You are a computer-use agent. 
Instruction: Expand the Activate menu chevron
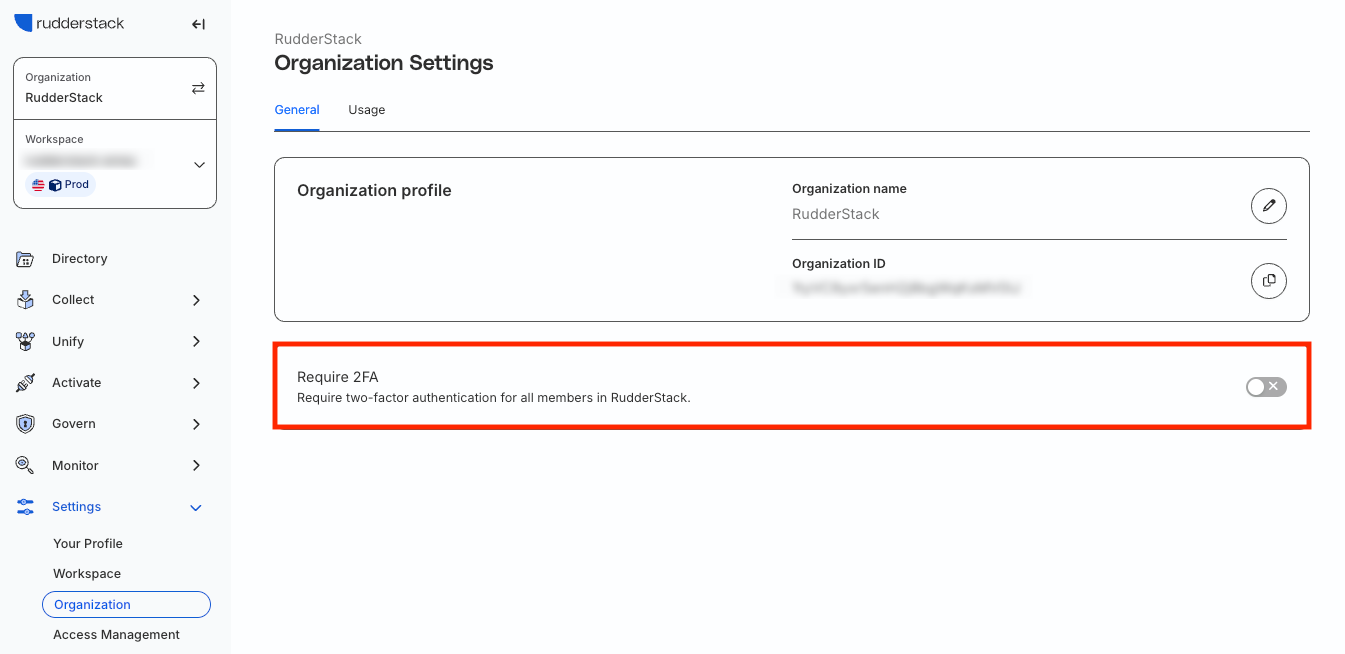click(196, 383)
